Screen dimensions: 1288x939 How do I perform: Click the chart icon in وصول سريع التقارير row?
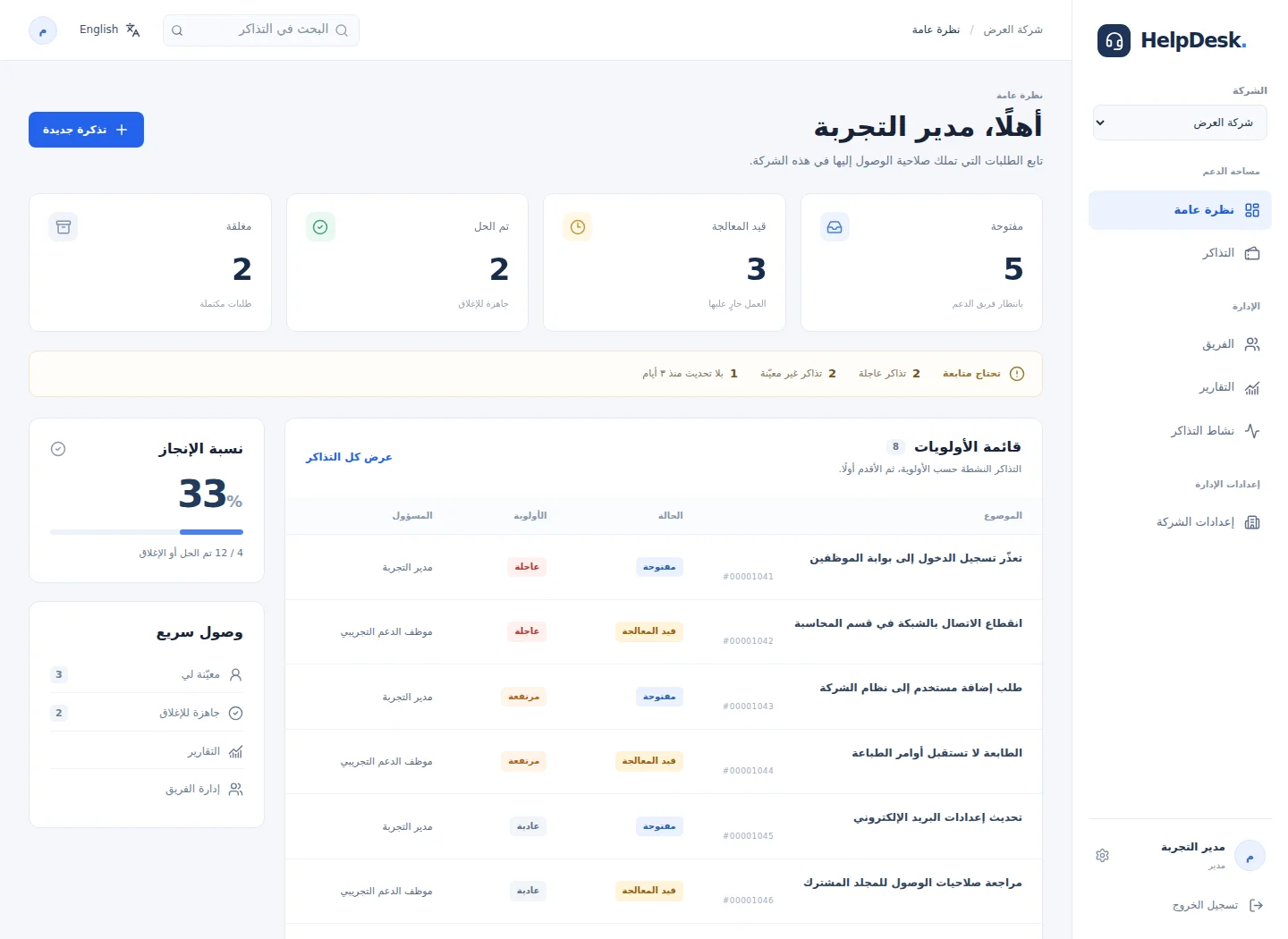(x=236, y=751)
